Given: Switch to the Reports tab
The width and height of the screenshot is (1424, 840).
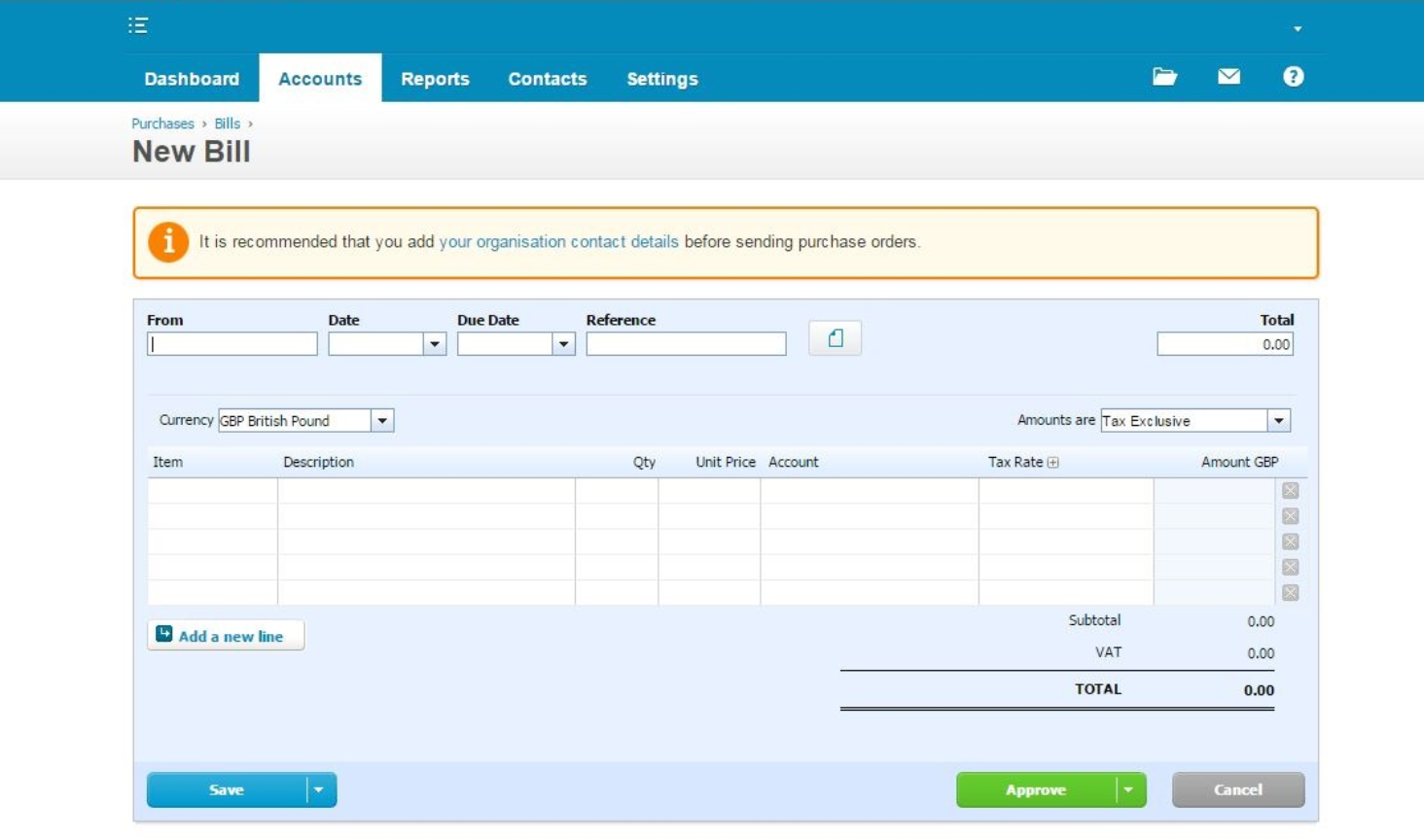Looking at the screenshot, I should (x=435, y=79).
